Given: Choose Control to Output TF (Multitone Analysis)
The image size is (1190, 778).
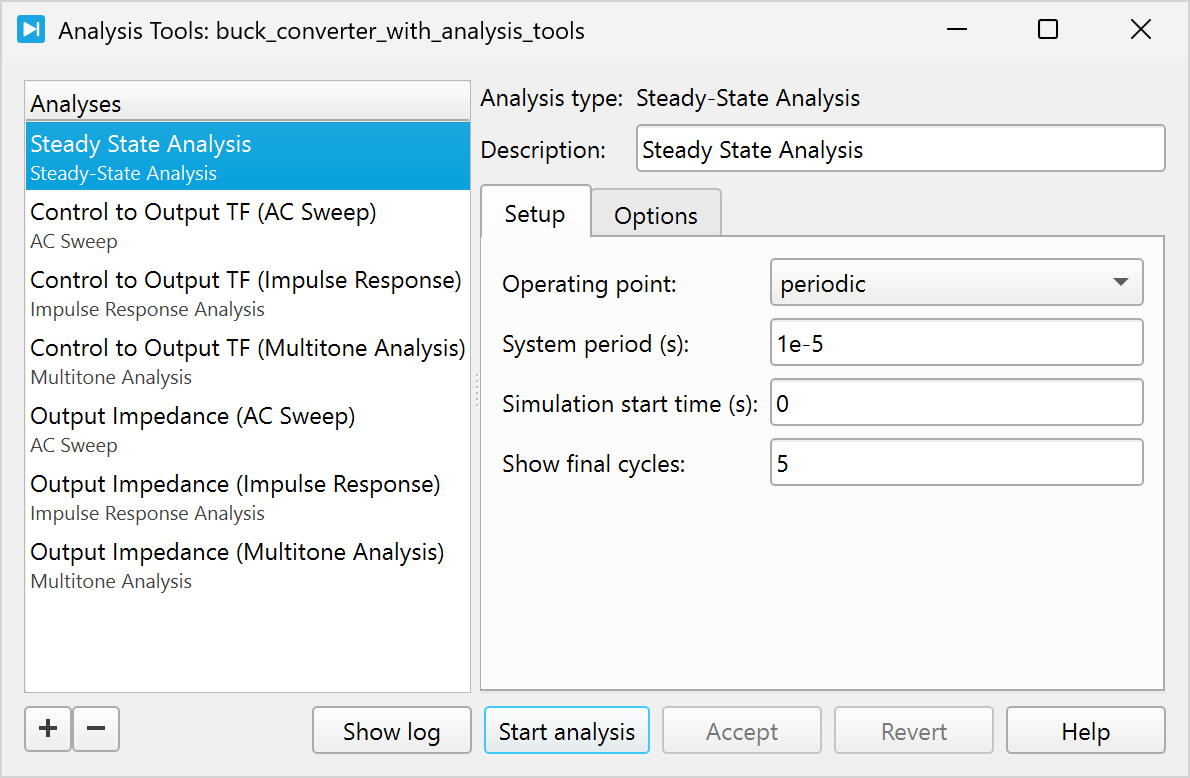Looking at the screenshot, I should pyautogui.click(x=247, y=360).
